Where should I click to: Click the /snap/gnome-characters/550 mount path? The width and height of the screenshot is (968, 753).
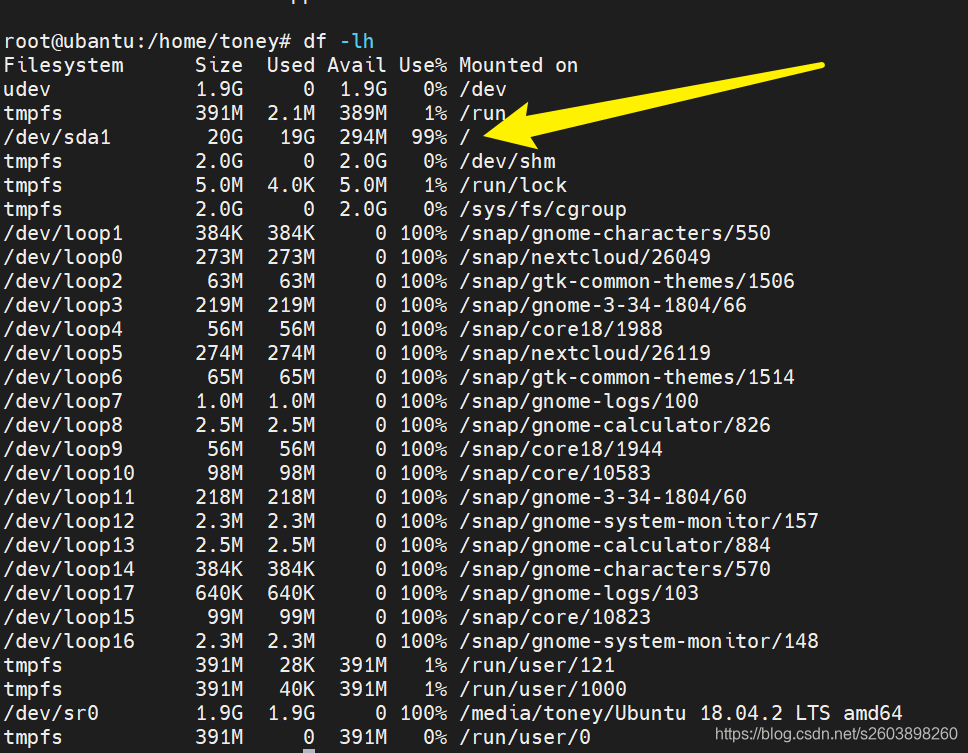[x=614, y=233]
